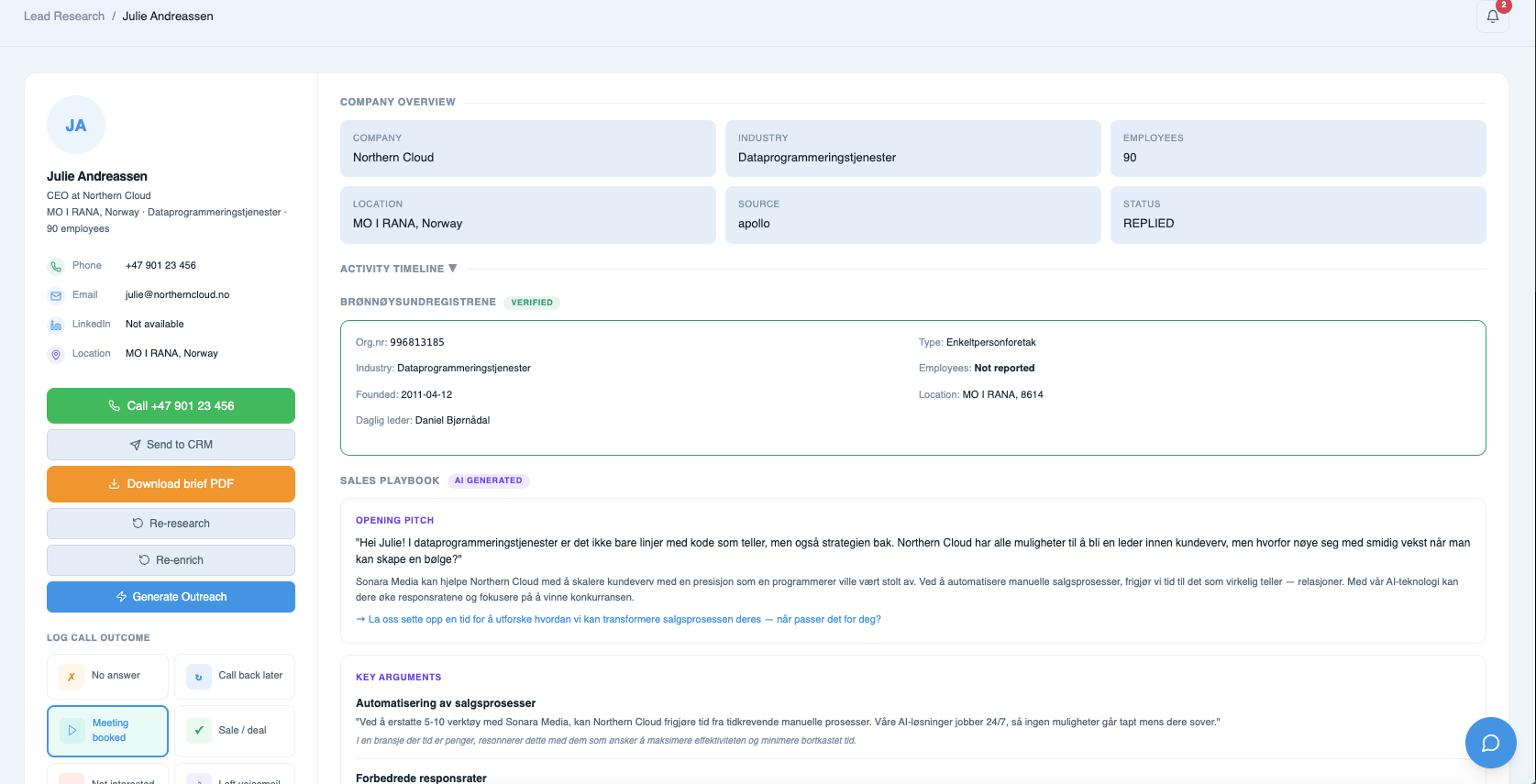Click the Call back later refresh icon
This screenshot has width=1536, height=784.
[x=198, y=677]
